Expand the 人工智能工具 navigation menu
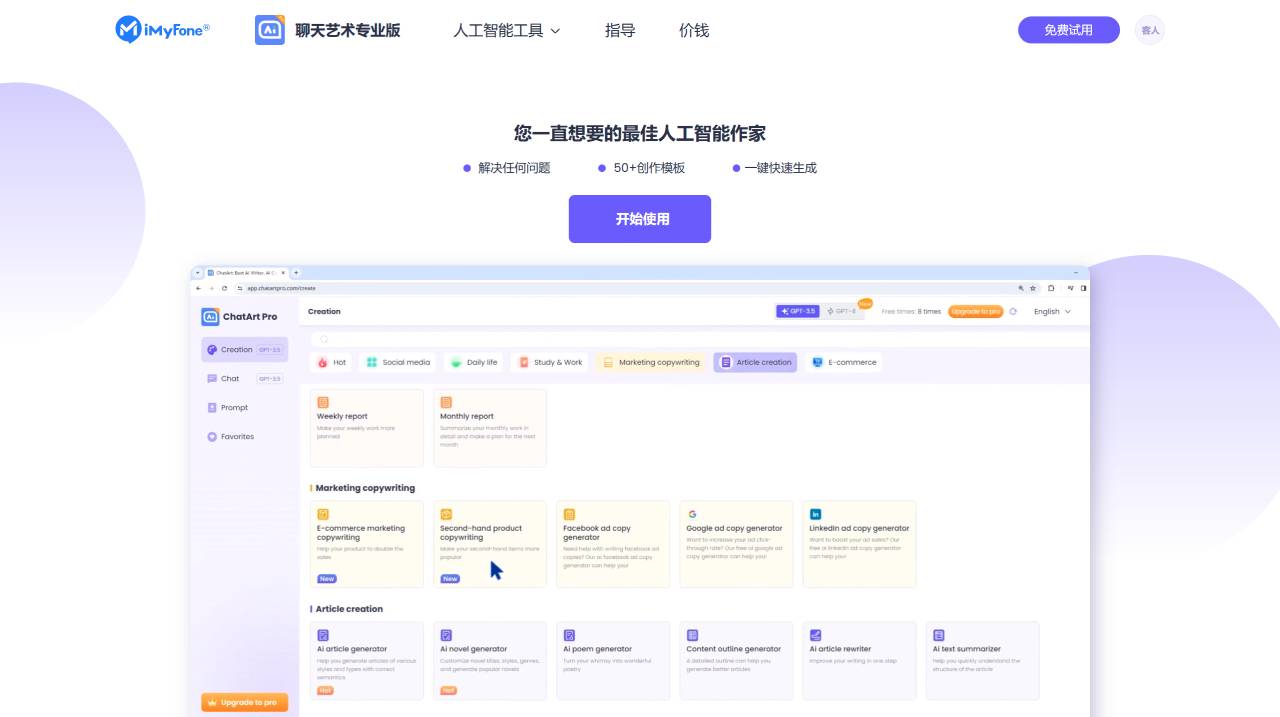1280x717 pixels. pyautogui.click(x=506, y=31)
